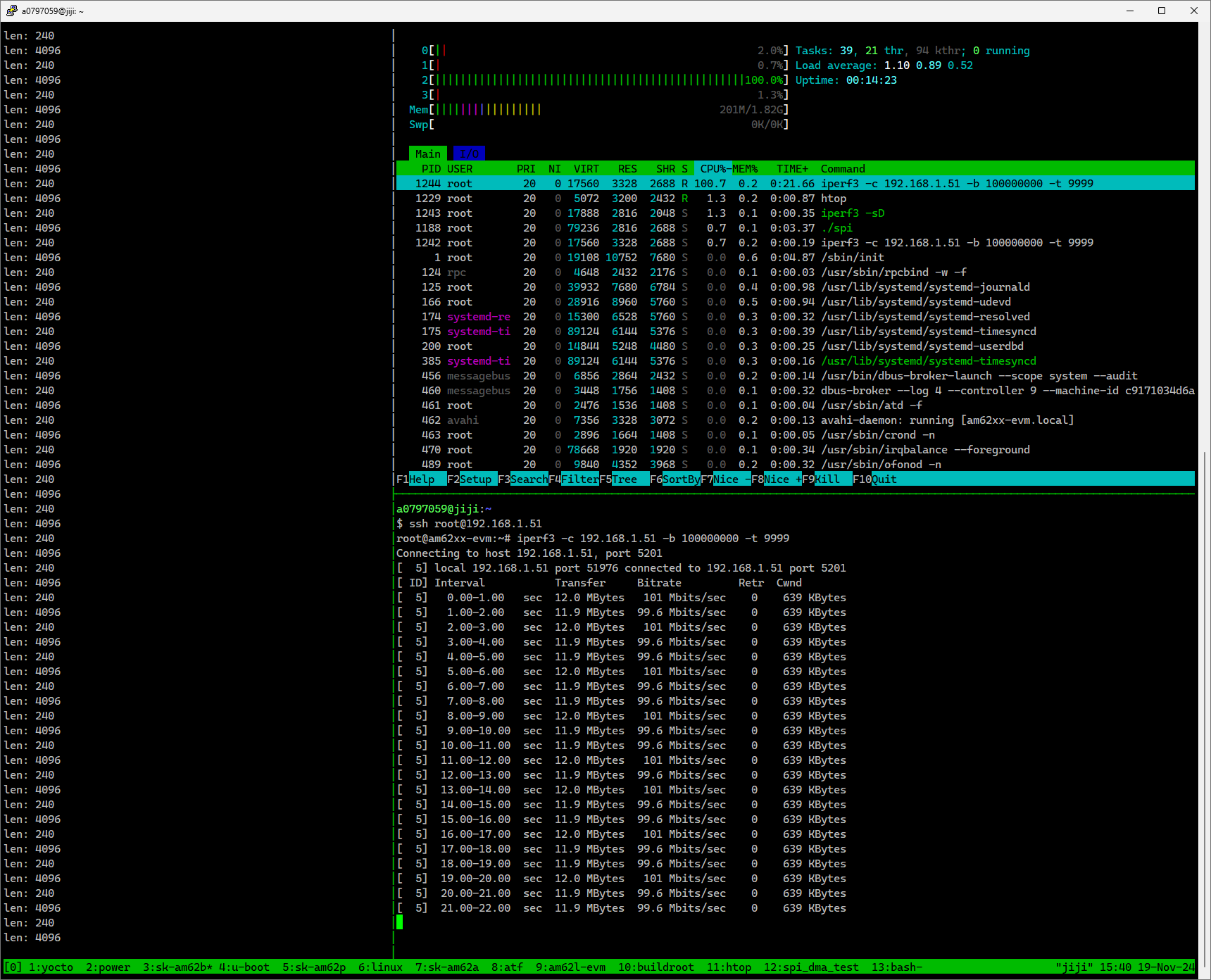Image resolution: width=1211 pixels, height=980 pixels.
Task: Click the Swp usage meter
Action: [598, 125]
